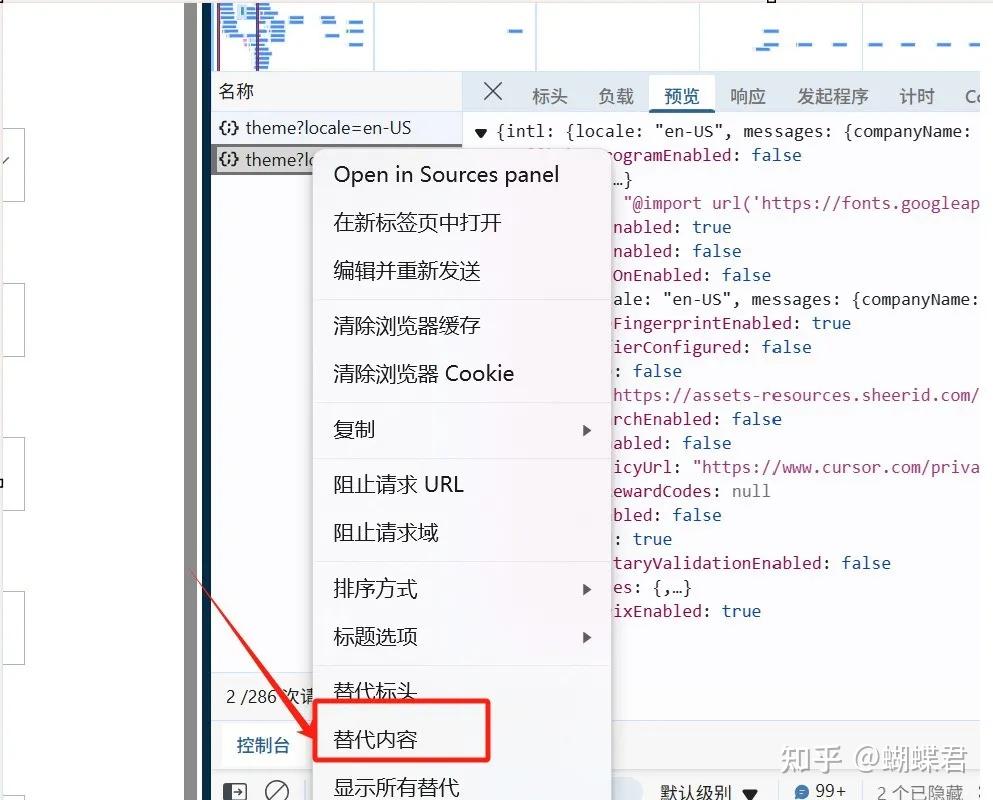This screenshot has width=993, height=800.
Task: Switch to the 响应 tab
Action: [747, 95]
